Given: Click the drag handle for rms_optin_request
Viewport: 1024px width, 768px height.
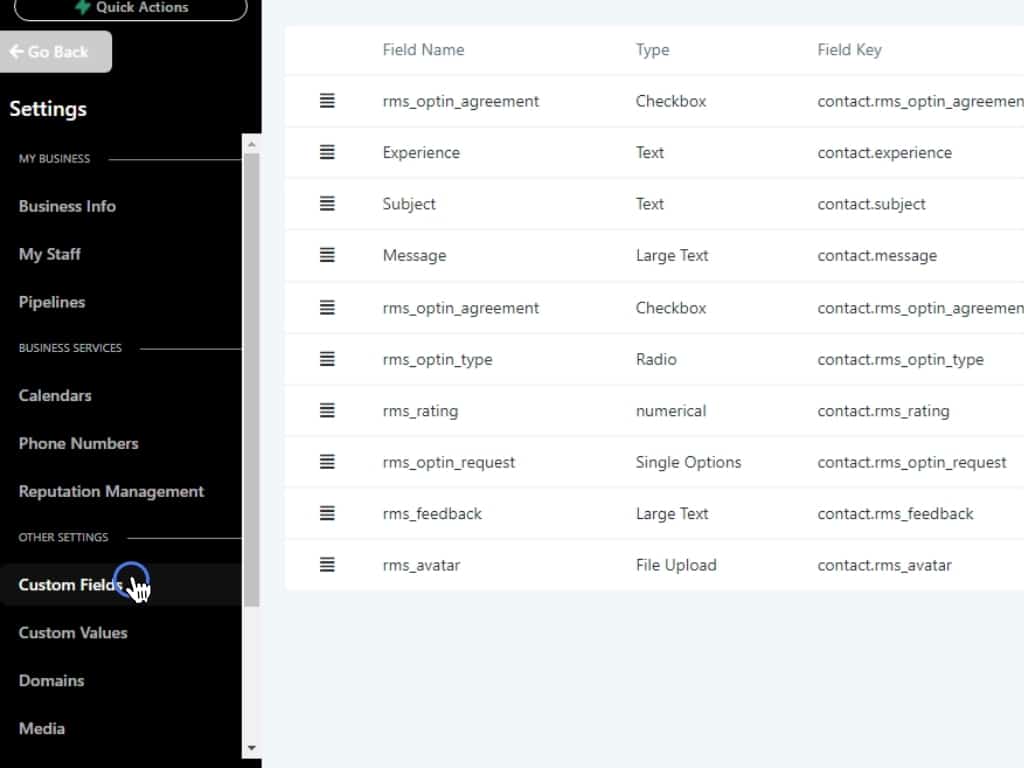Looking at the screenshot, I should point(327,462).
